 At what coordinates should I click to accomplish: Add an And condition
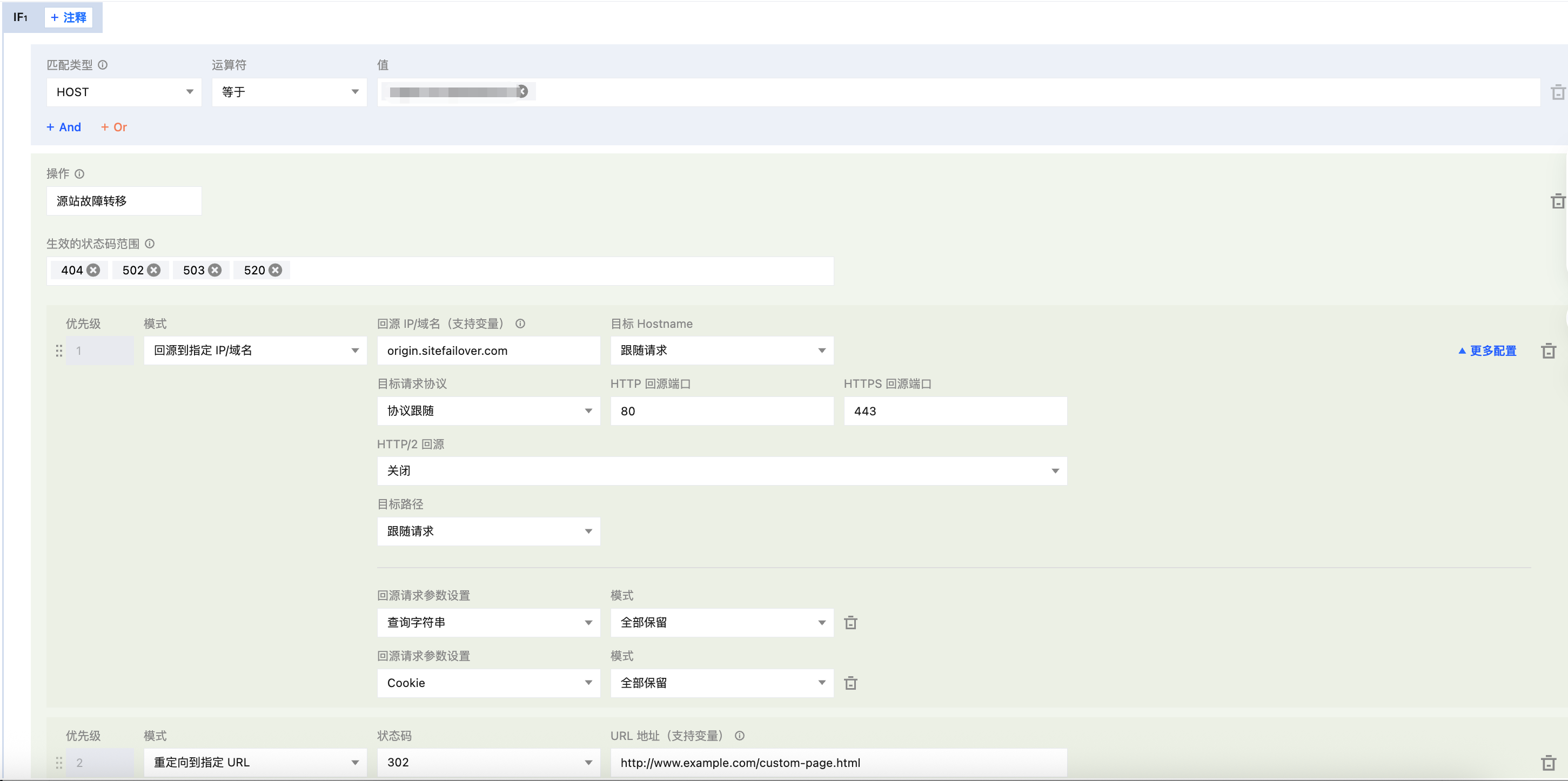click(64, 127)
